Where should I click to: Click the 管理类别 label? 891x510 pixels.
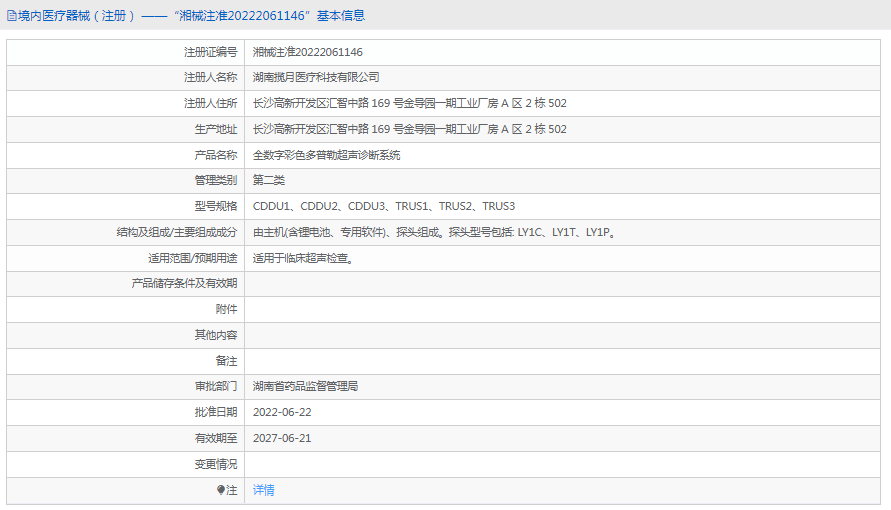[x=216, y=181]
